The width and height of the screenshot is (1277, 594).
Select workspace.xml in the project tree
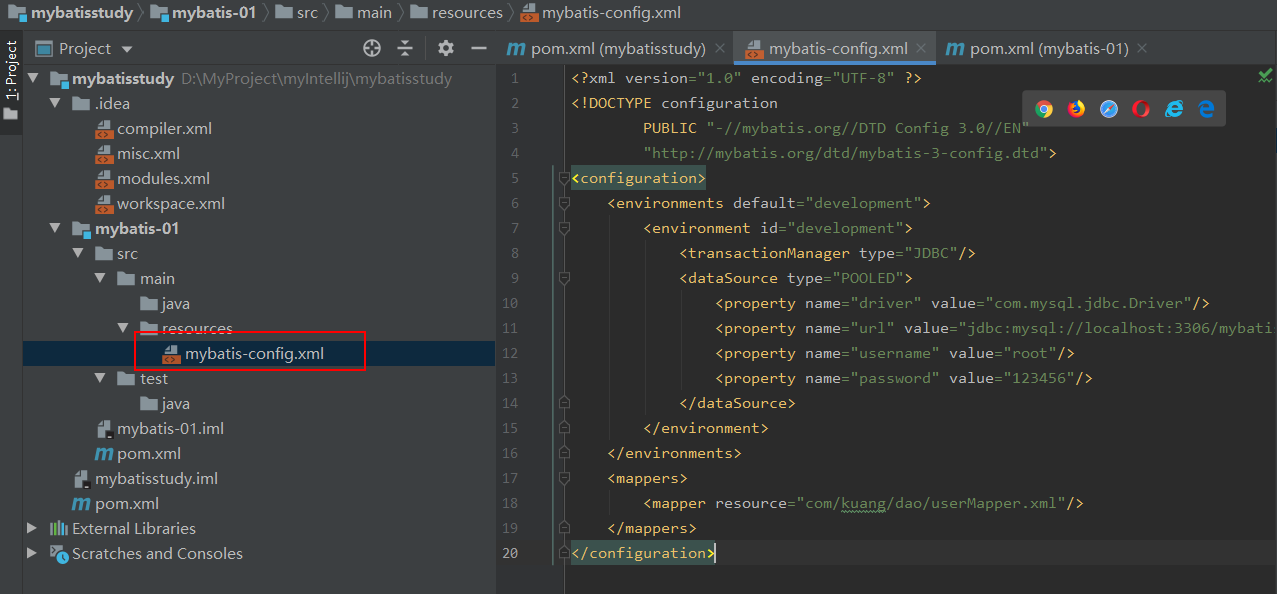[x=171, y=203]
